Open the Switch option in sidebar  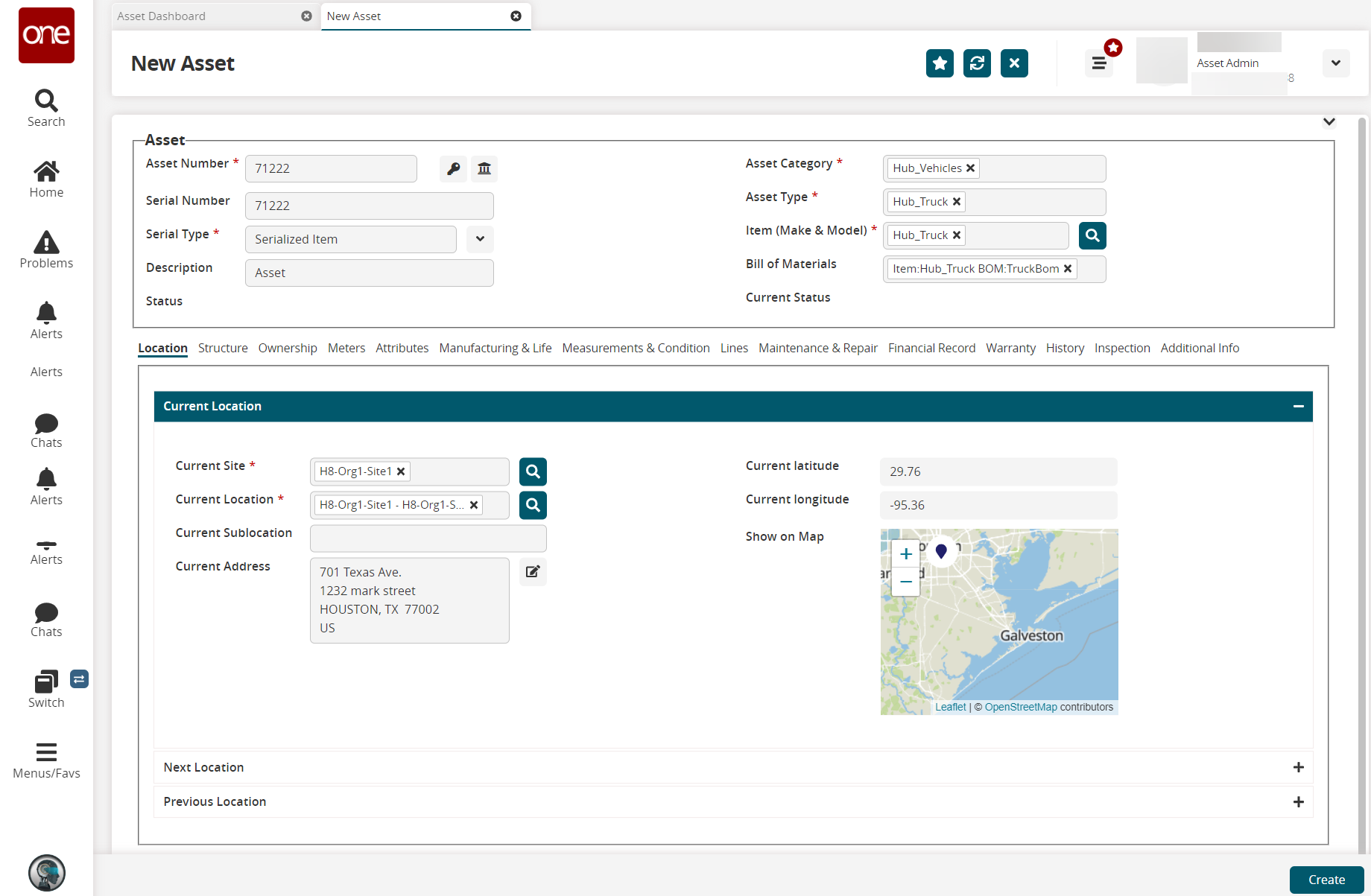click(46, 689)
